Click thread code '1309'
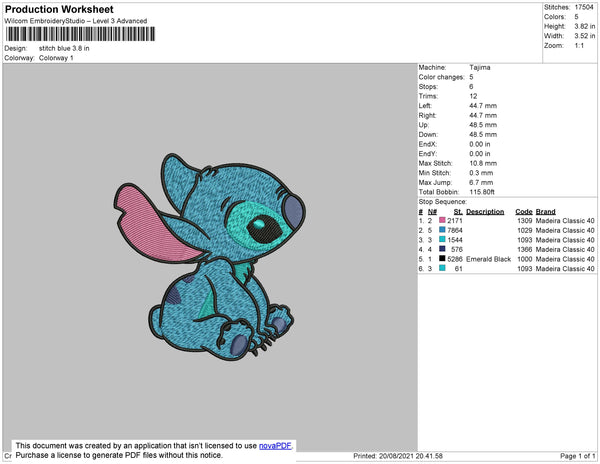Image resolution: width=600 pixels, height=464 pixels. click(524, 221)
